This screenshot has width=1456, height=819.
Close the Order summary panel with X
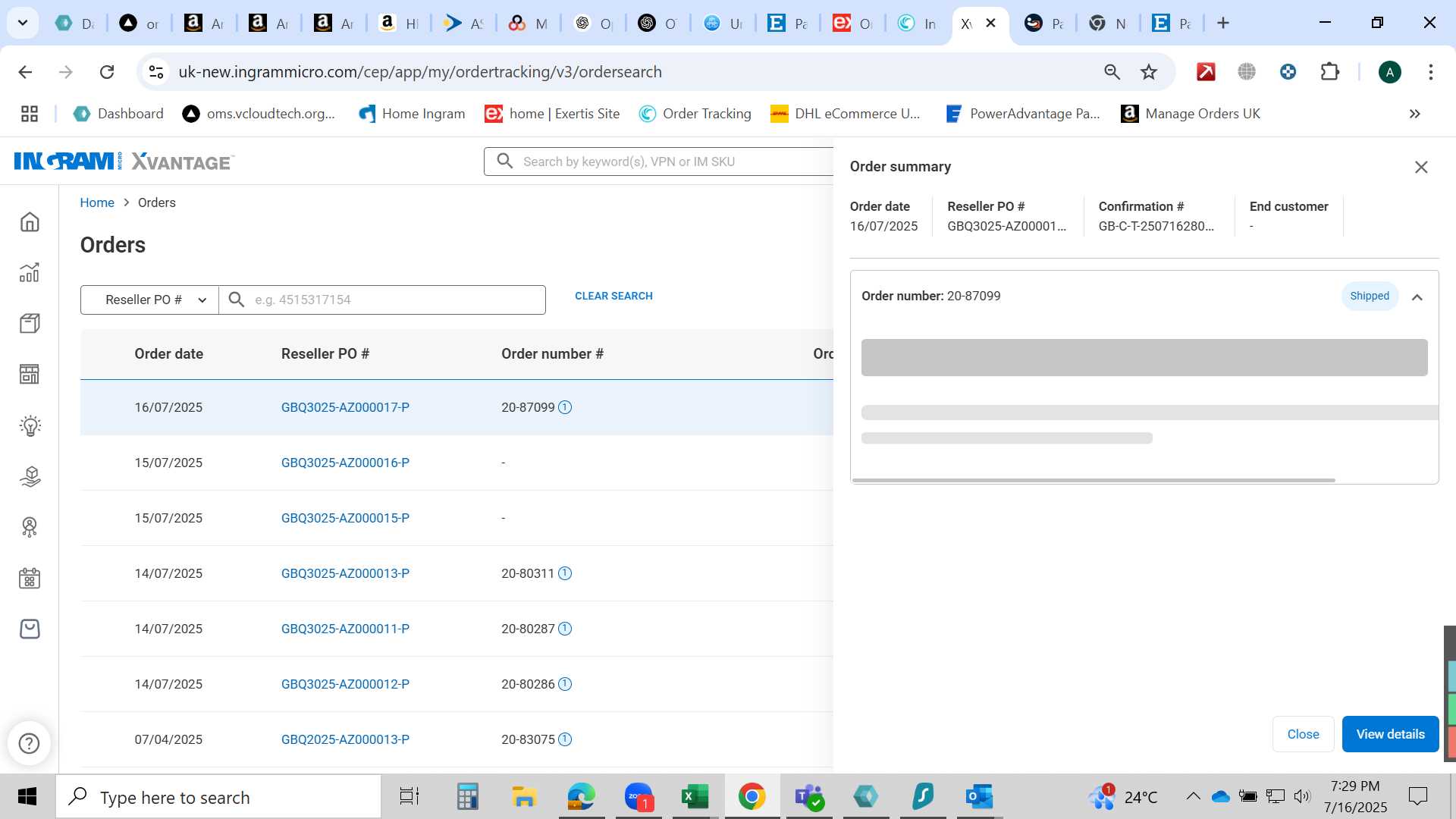1421,167
